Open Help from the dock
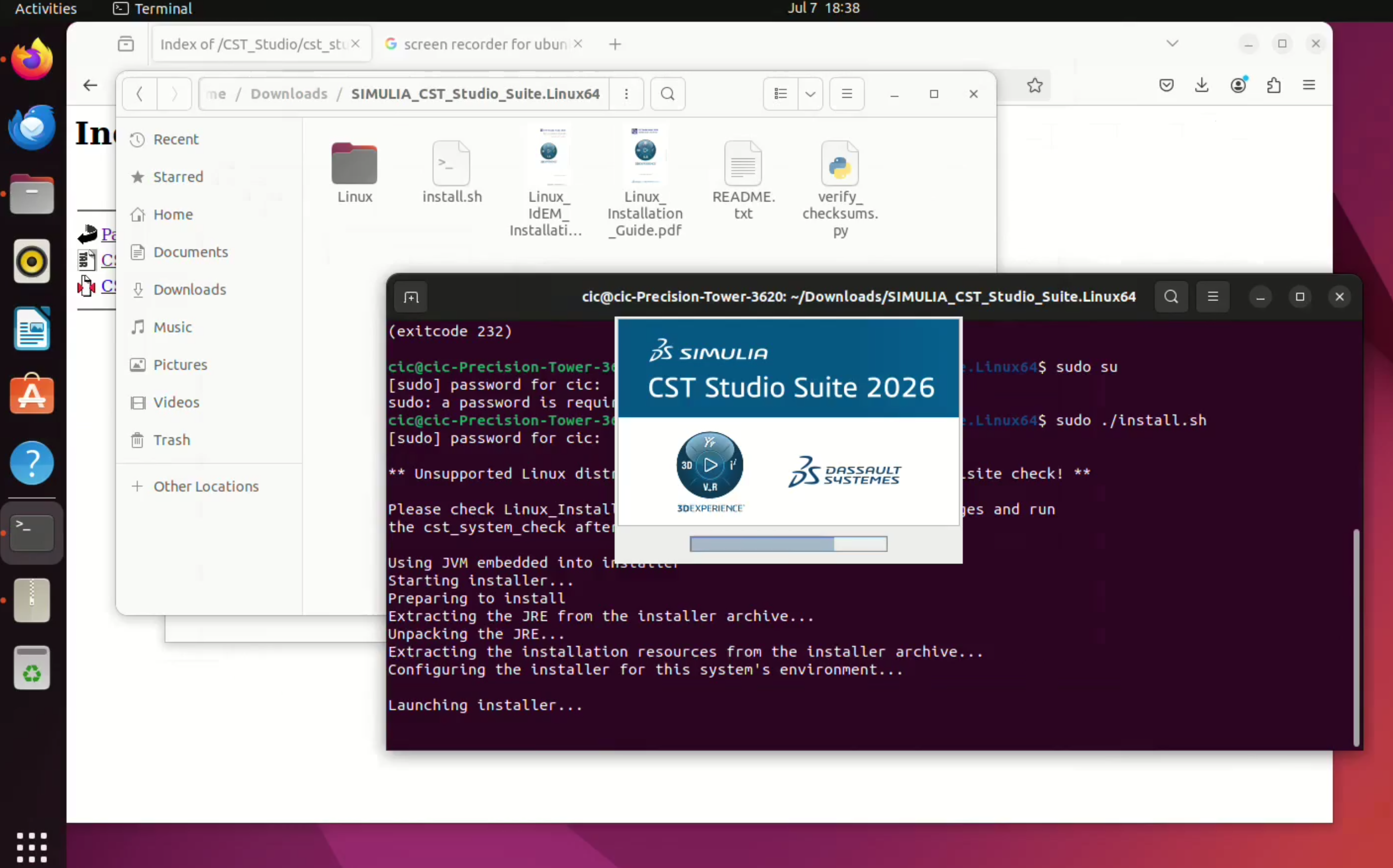1393x868 pixels. [x=32, y=463]
